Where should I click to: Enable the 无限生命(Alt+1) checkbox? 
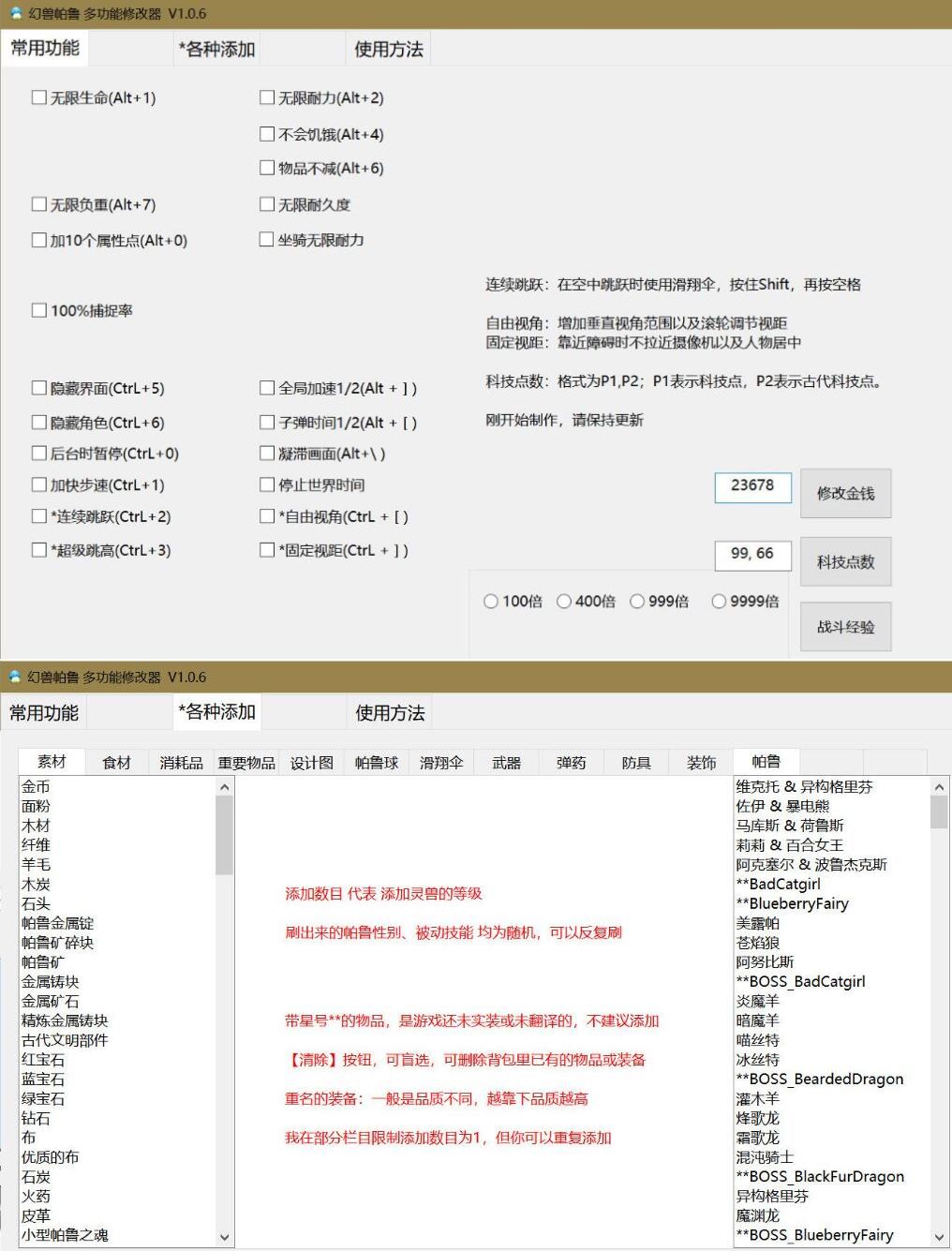(39, 97)
